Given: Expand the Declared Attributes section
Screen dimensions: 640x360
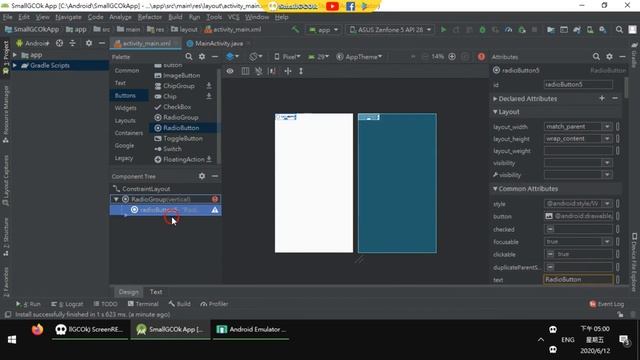Looking at the screenshot, I should (x=495, y=99).
